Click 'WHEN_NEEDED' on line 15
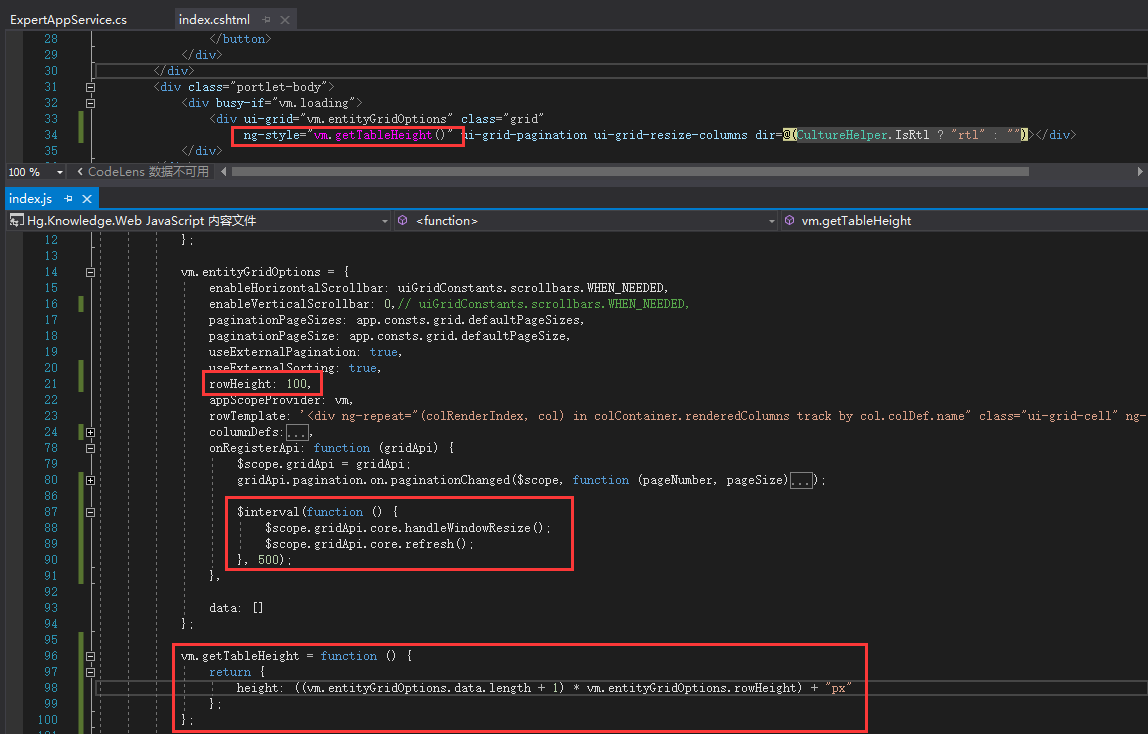Screen dimensions: 1148x734 (x=627, y=288)
